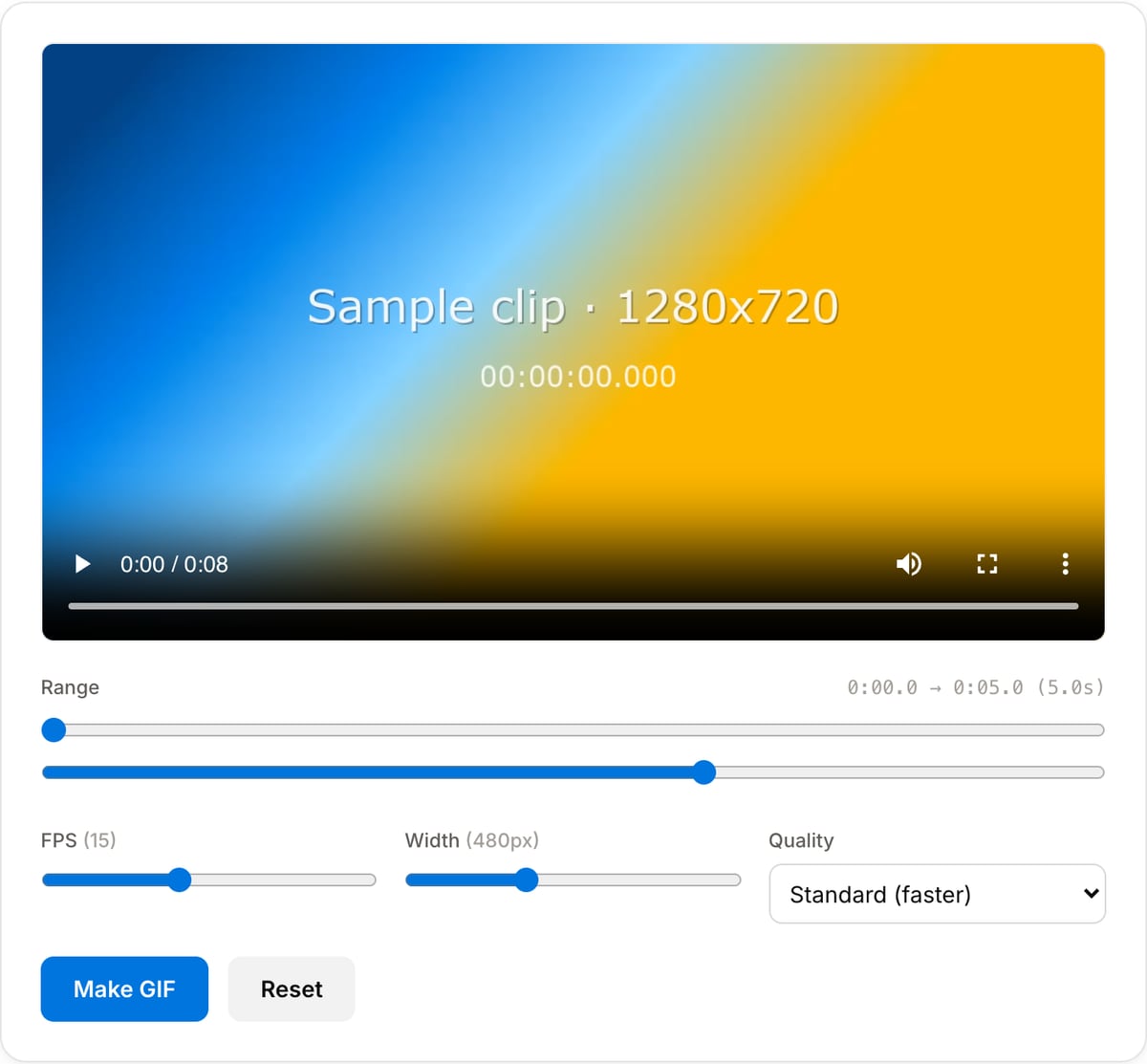The width and height of the screenshot is (1147, 1064).
Task: Click the range start slider handle
Action: click(x=54, y=730)
